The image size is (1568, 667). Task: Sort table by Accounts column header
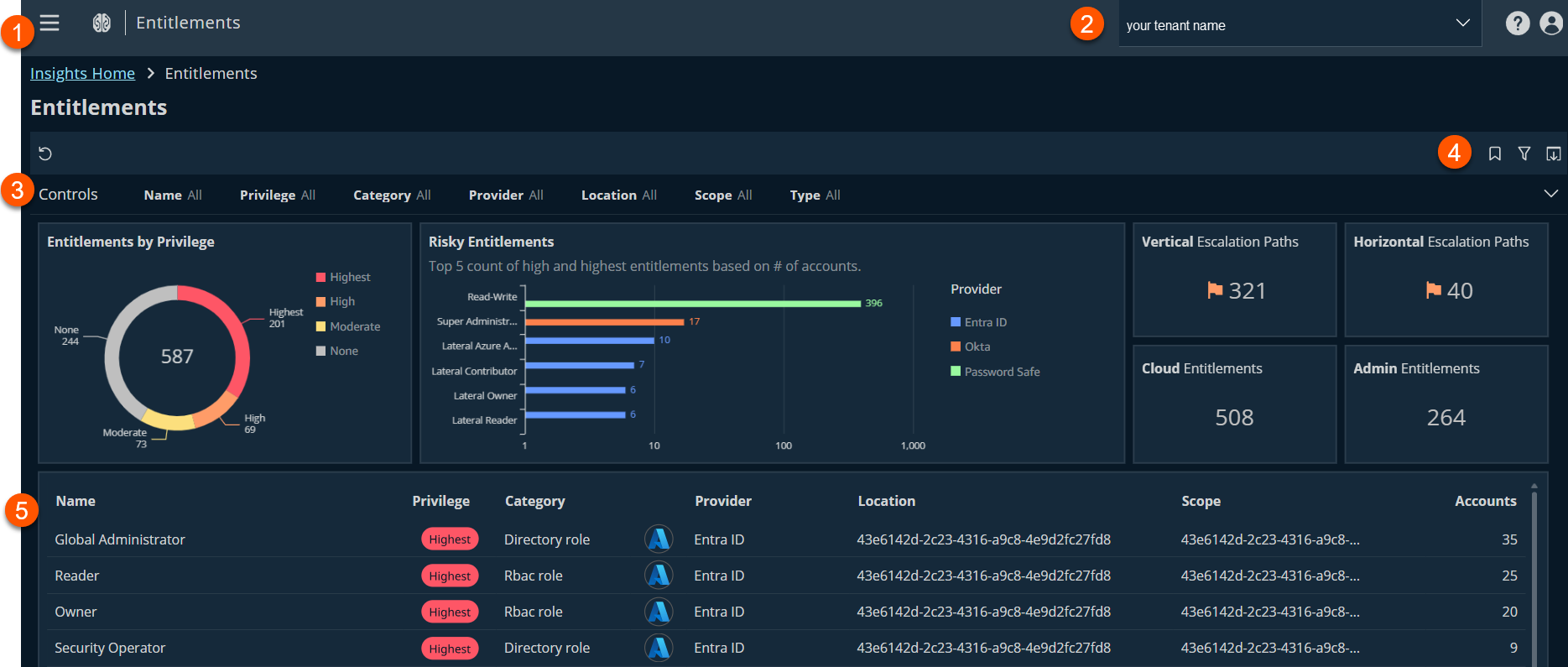[x=1485, y=501]
